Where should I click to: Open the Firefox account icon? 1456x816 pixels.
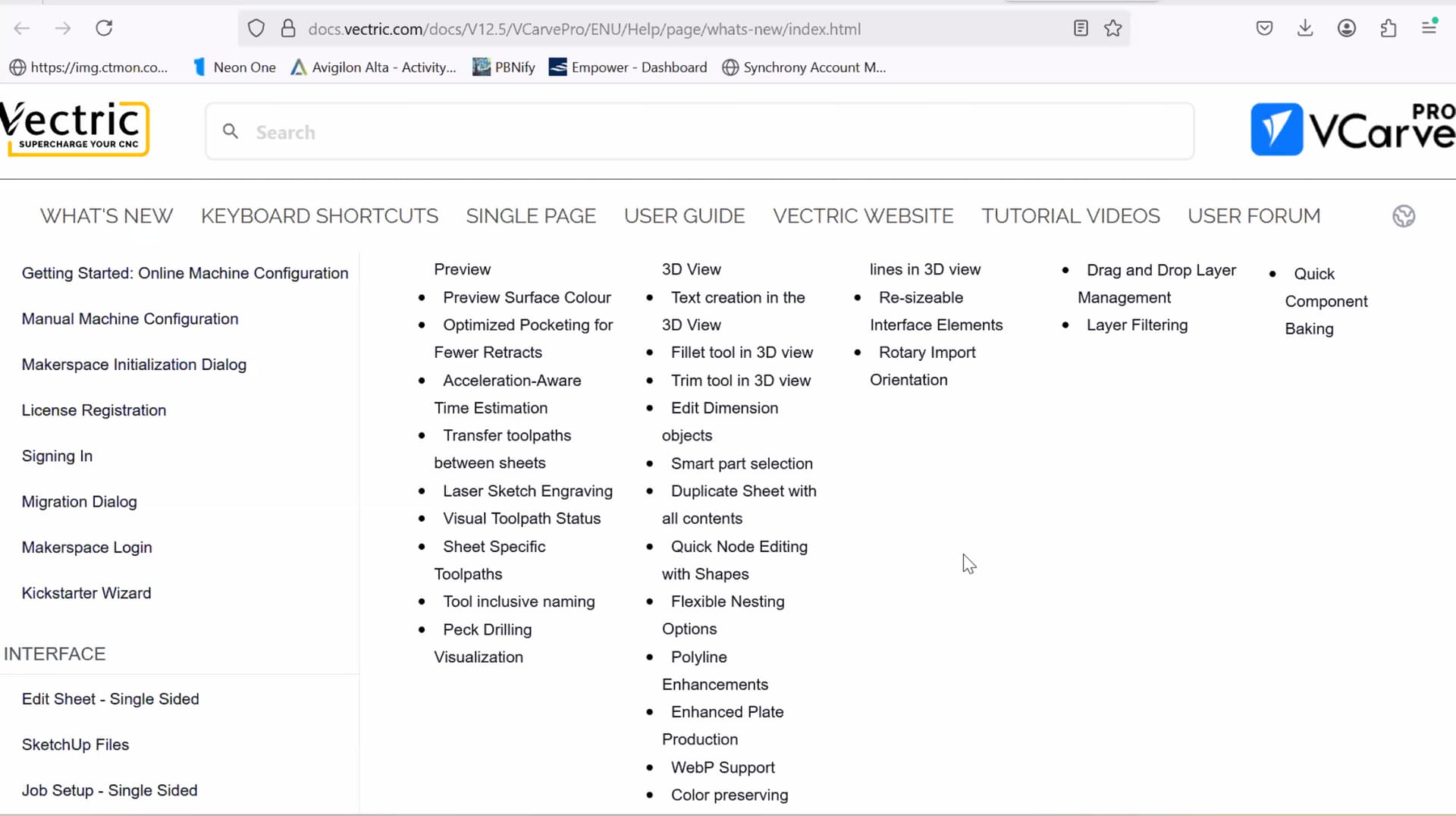pyautogui.click(x=1347, y=29)
